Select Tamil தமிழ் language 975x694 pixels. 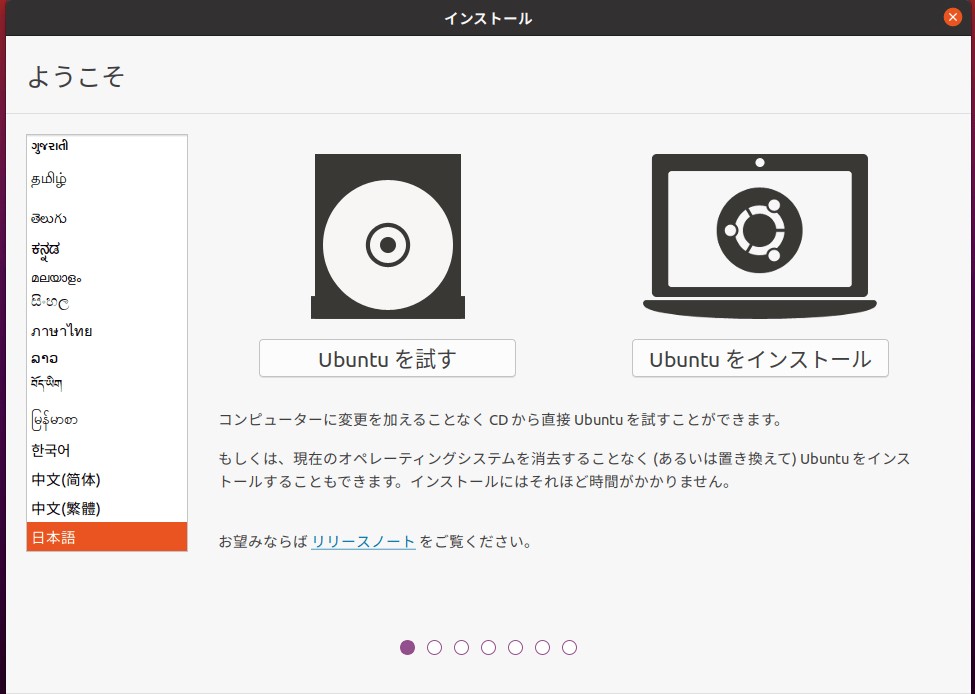107,180
